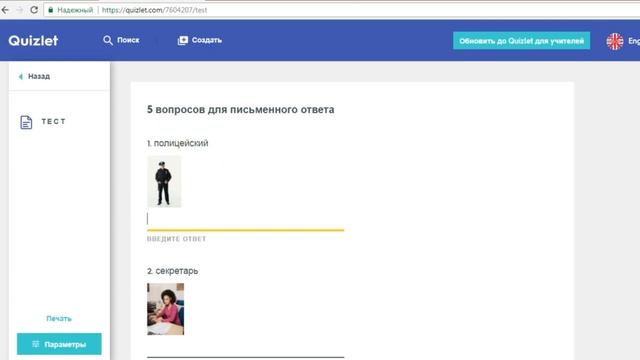
Task: Click Обновить до Quizlet для учителей button
Action: tap(521, 41)
